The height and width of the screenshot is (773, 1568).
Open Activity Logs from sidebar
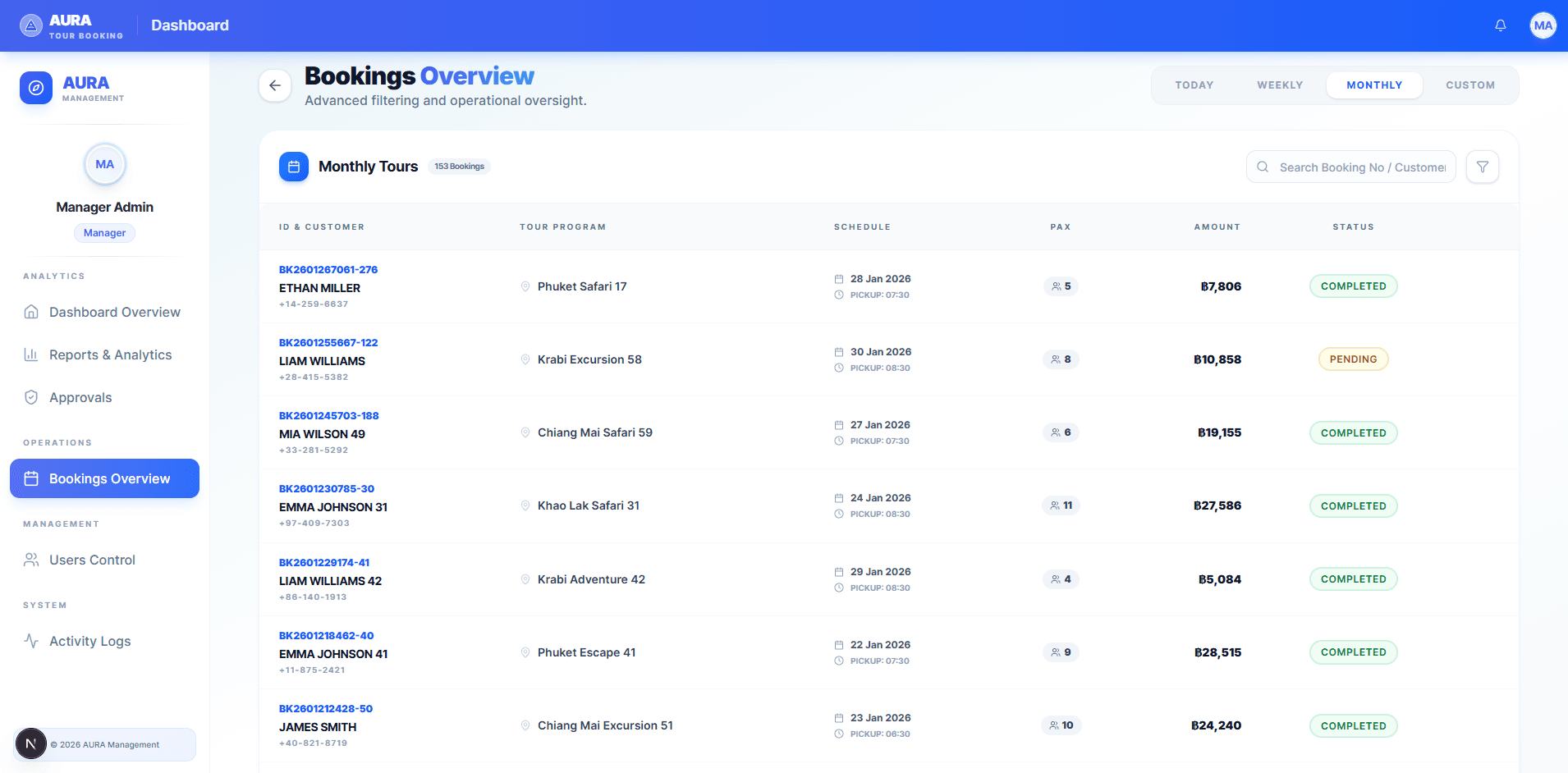(x=89, y=641)
